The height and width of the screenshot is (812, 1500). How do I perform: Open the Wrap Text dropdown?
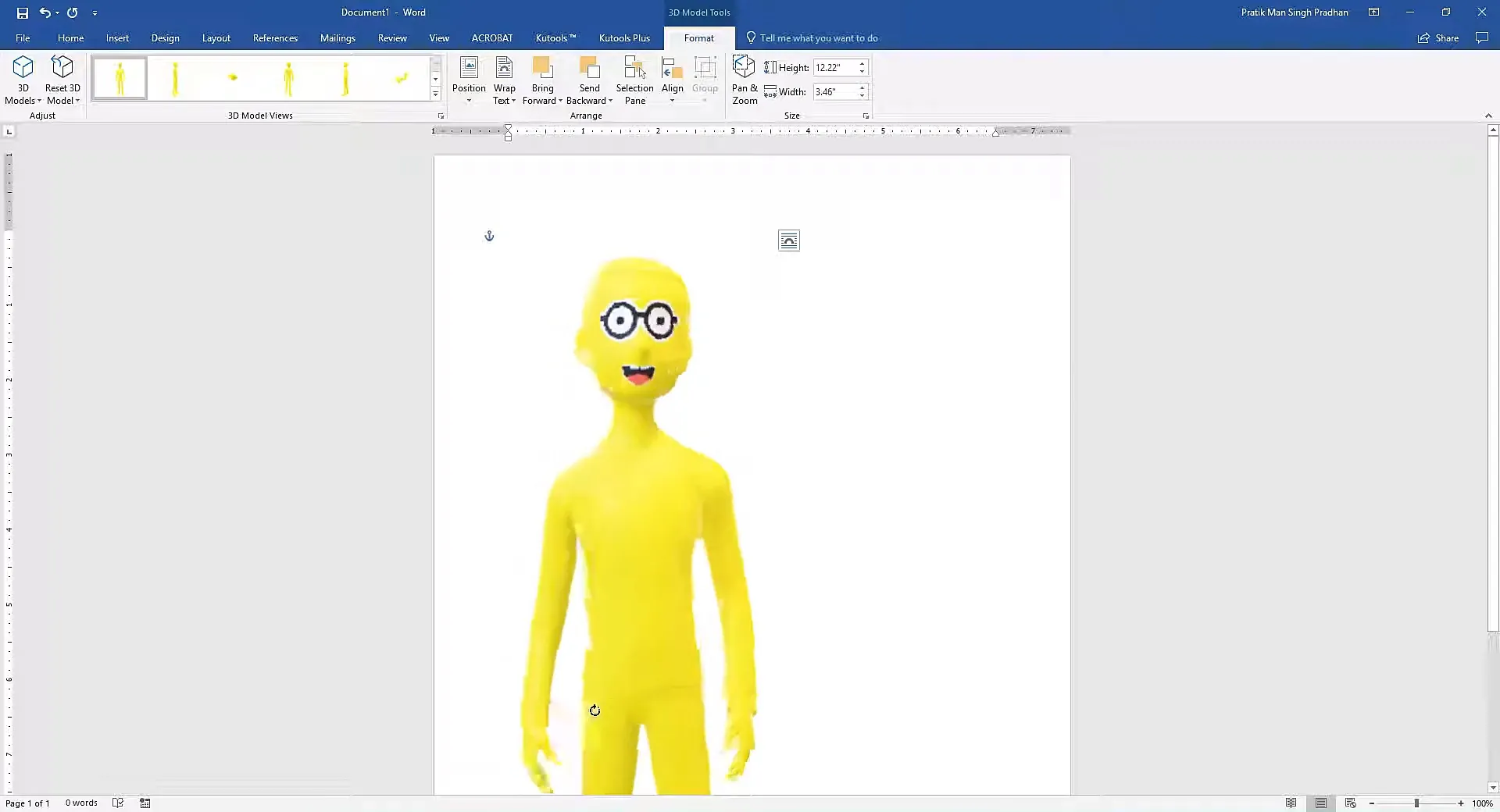coord(505,80)
